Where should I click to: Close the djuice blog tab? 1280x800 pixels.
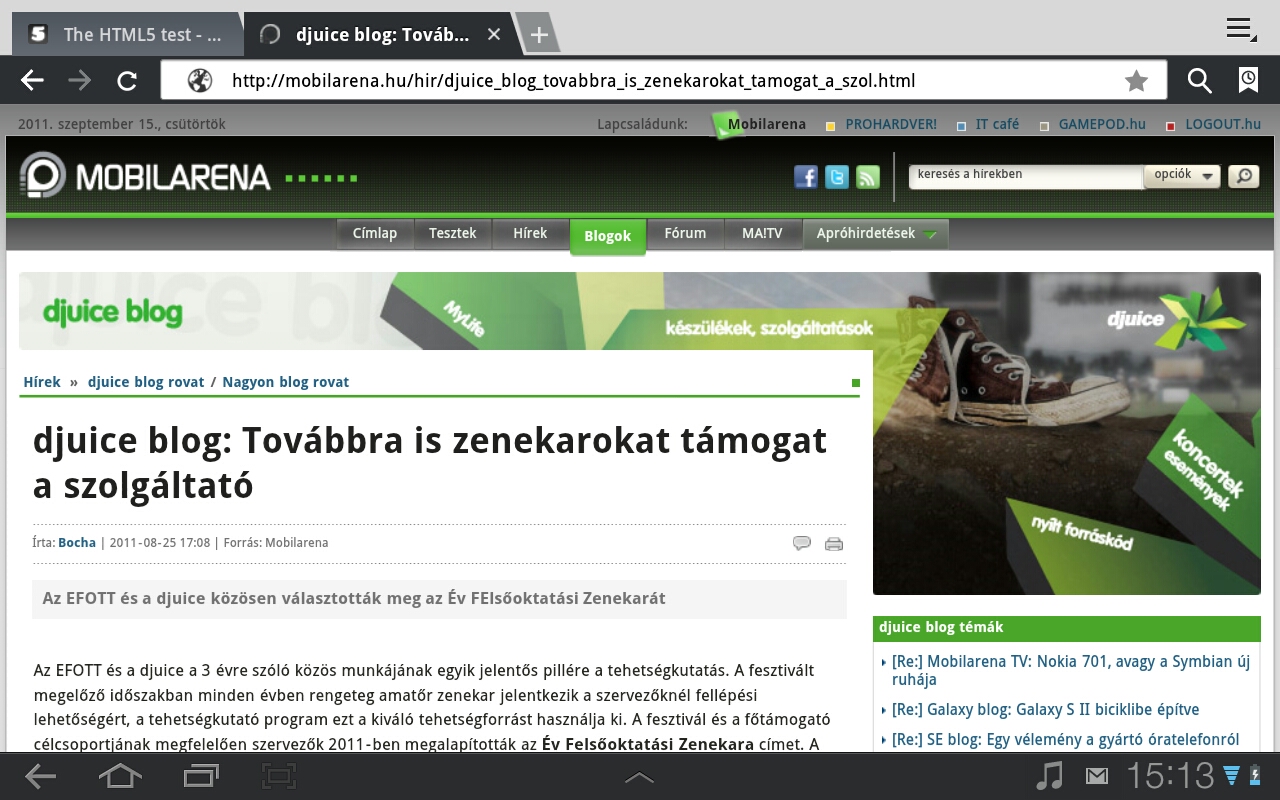coord(494,35)
